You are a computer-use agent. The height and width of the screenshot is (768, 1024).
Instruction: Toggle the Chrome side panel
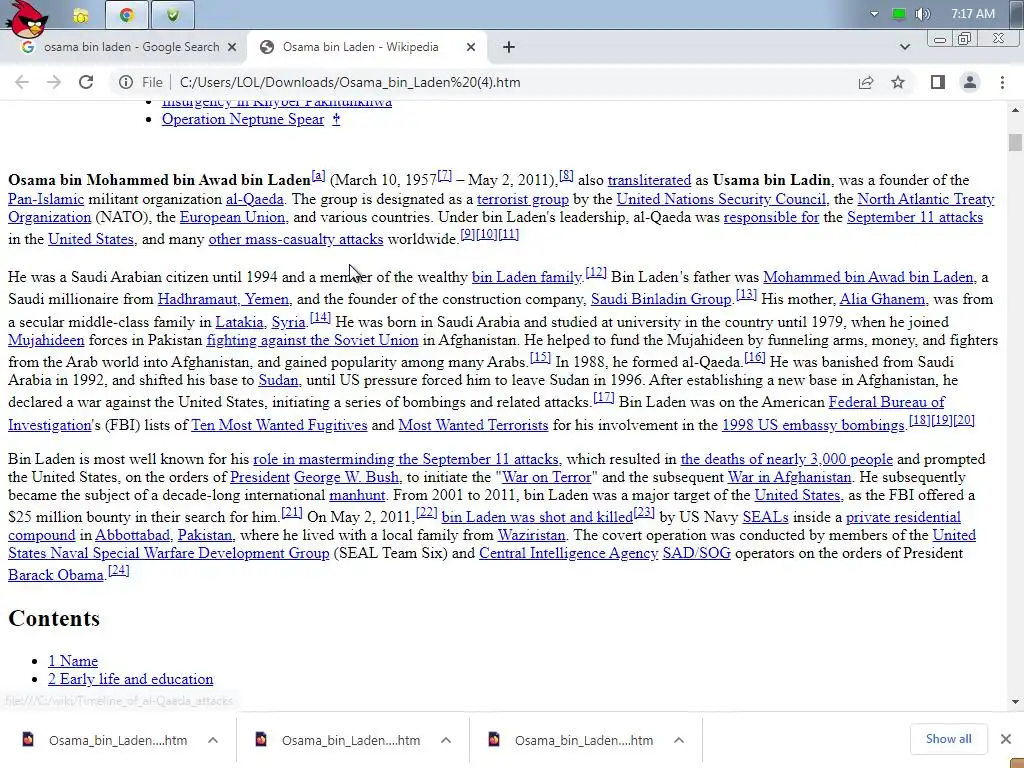938,82
